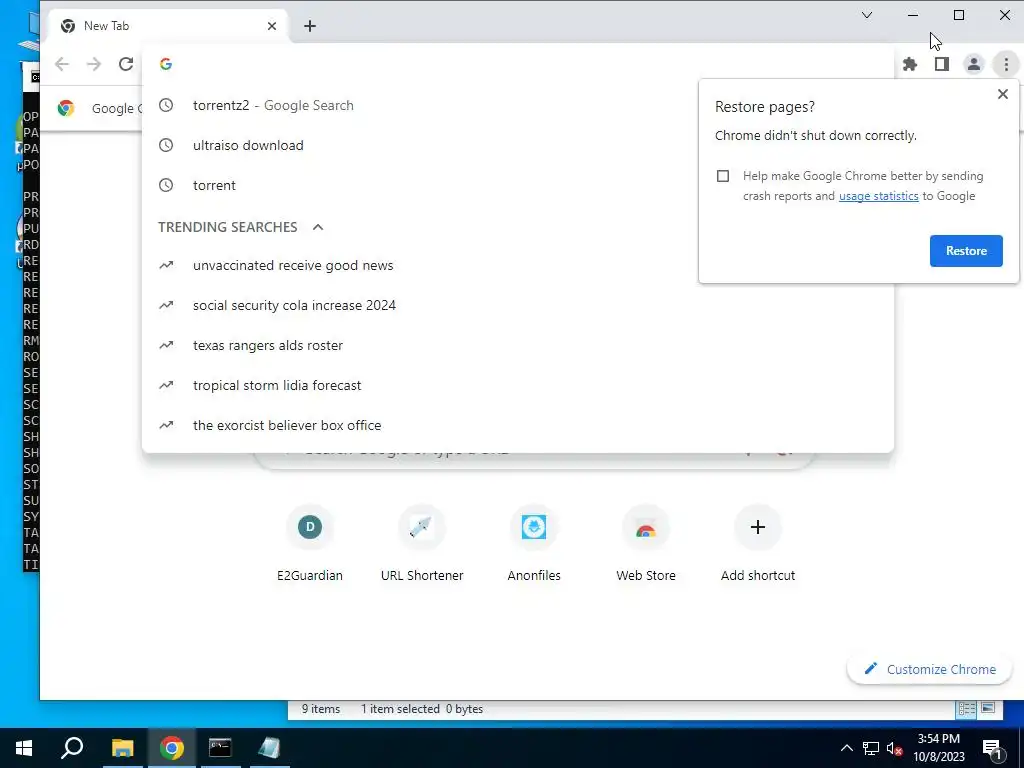The image size is (1024, 768).
Task: Open the Command Prompt taskbar icon
Action: coord(220,748)
